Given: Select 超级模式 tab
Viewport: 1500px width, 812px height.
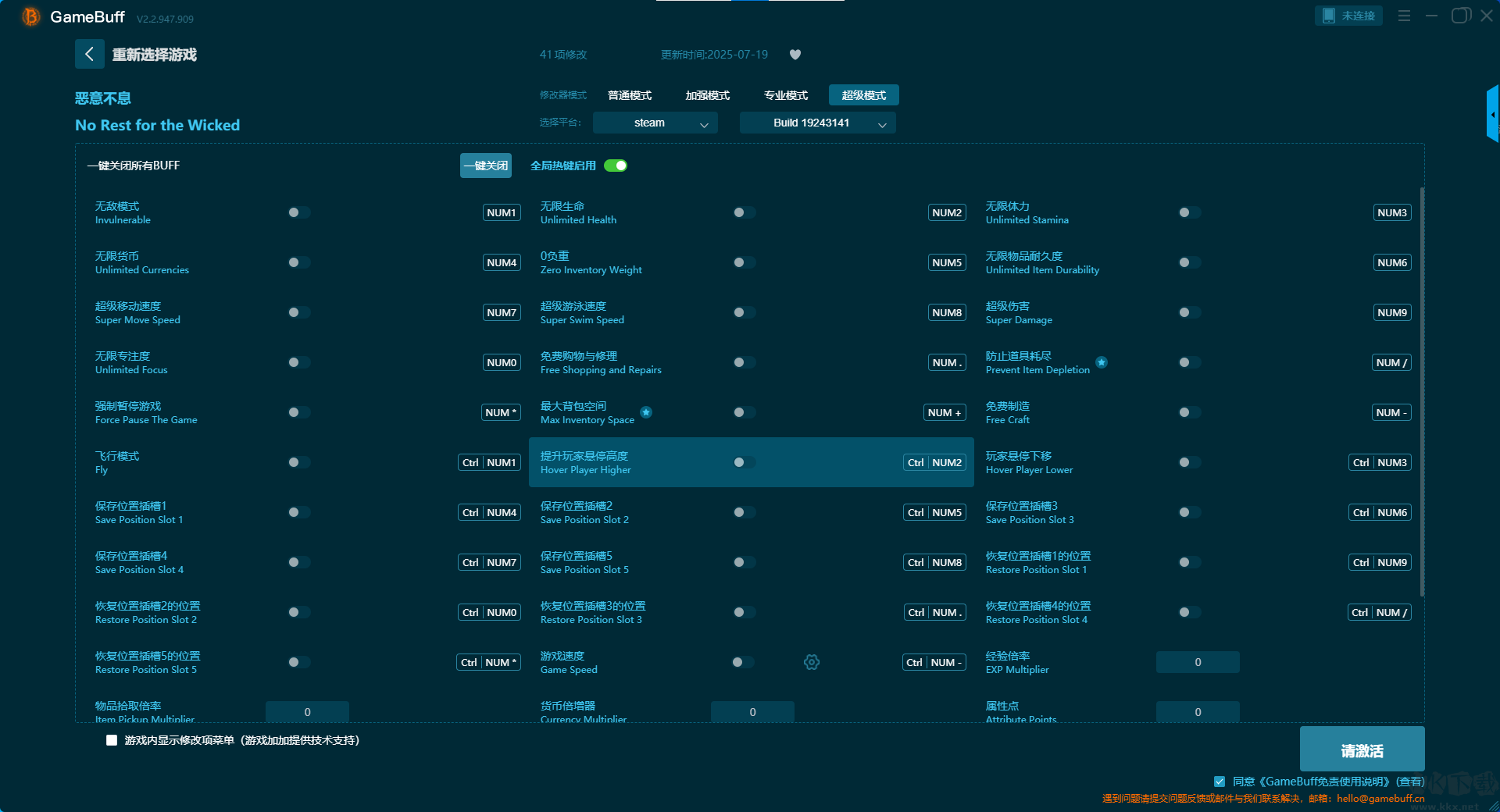Looking at the screenshot, I should pos(864,95).
